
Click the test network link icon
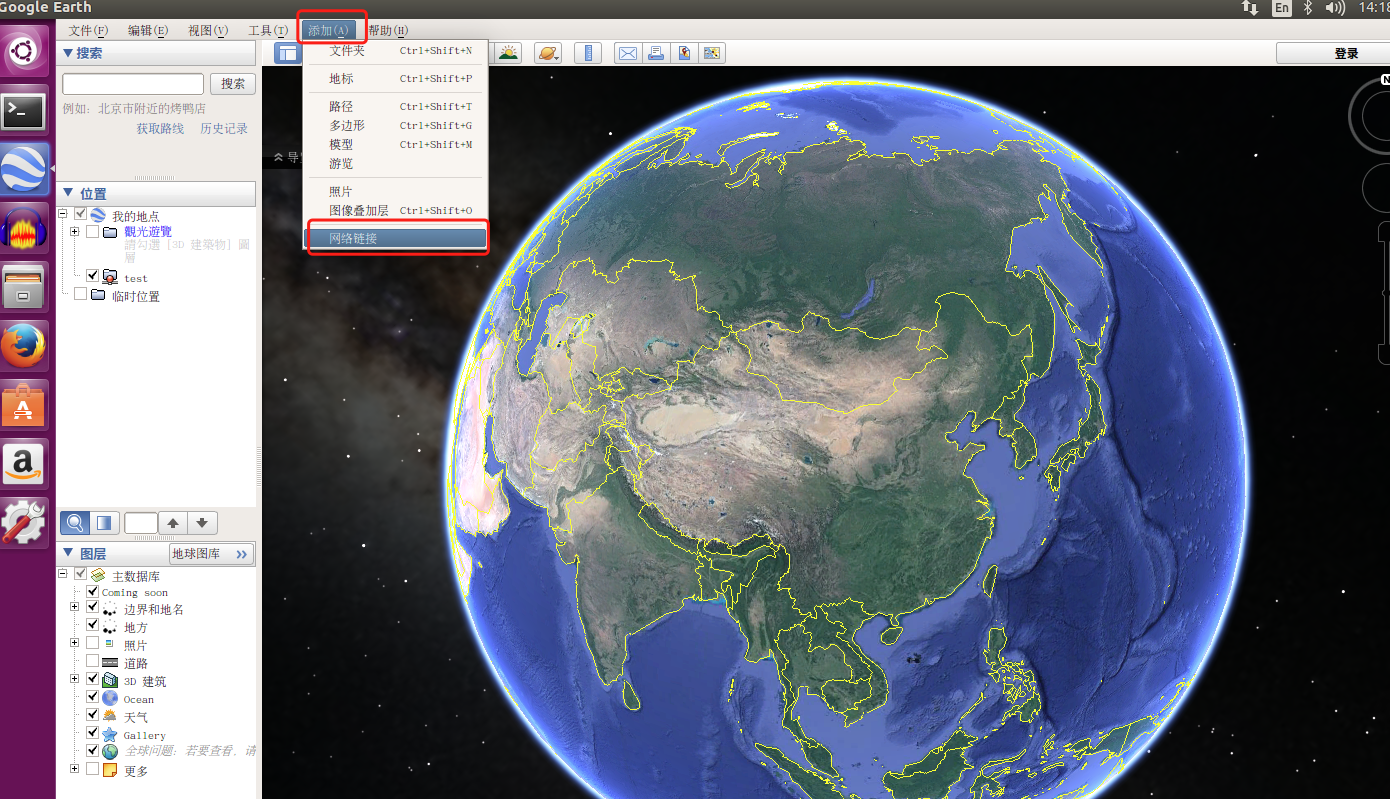[110, 277]
